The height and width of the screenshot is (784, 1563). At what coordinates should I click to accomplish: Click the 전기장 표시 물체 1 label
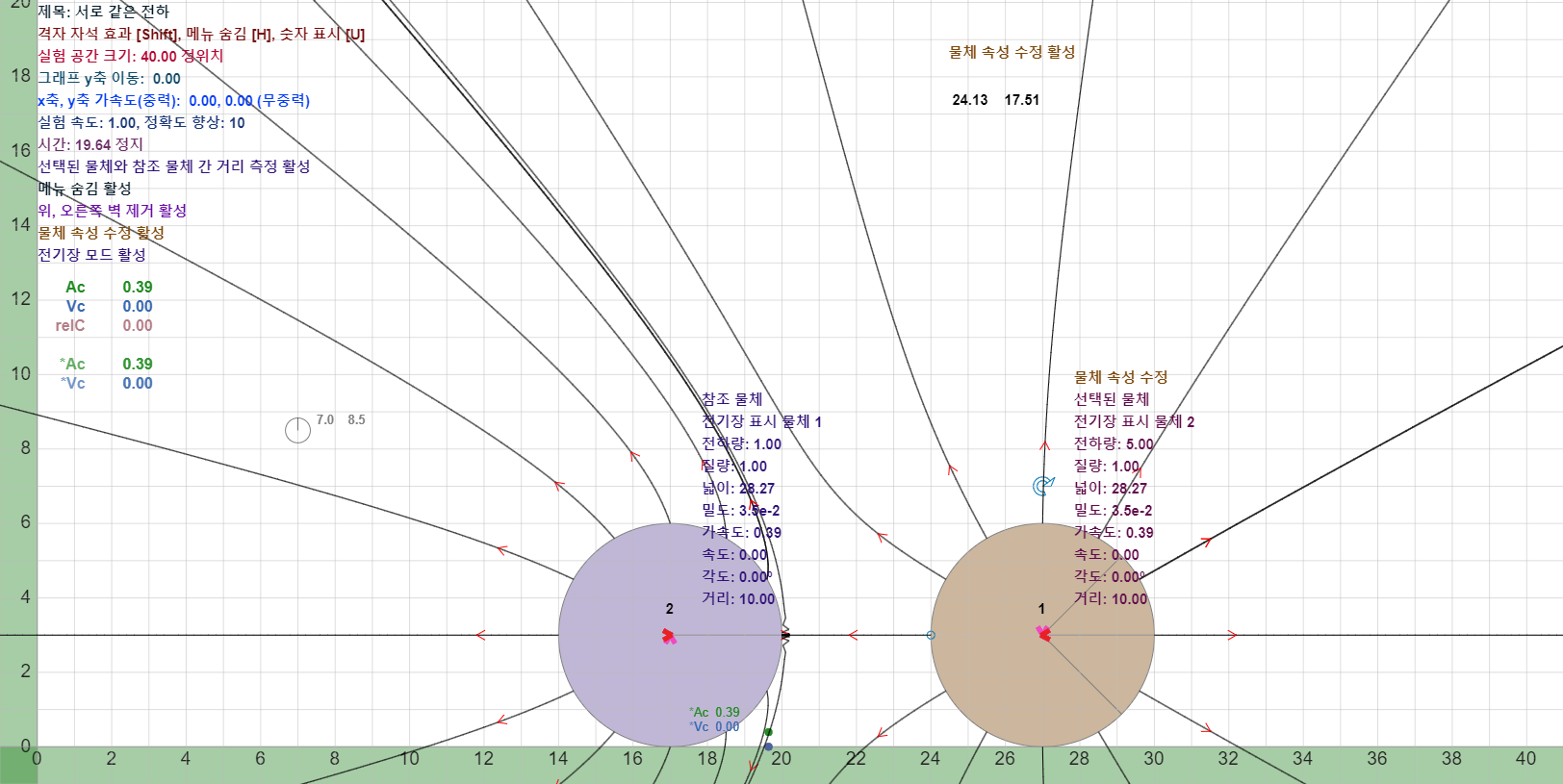[x=762, y=421]
